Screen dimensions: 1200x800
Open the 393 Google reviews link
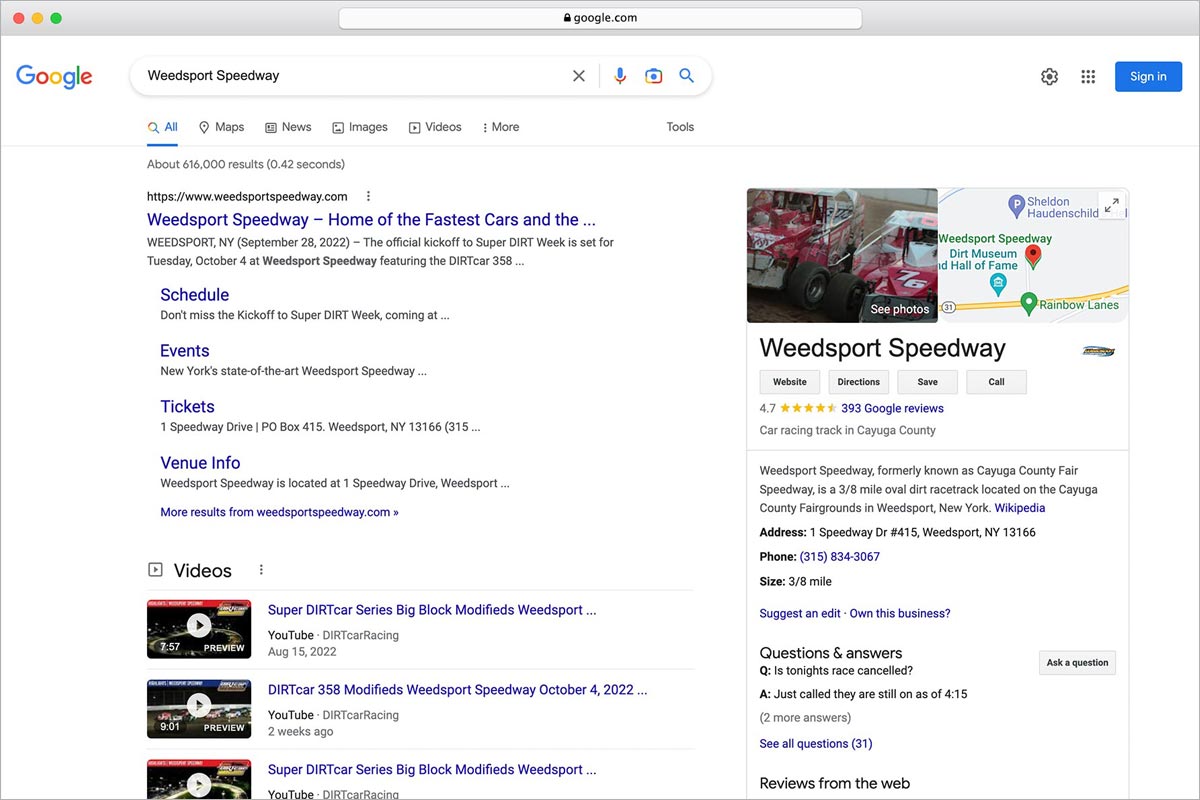[892, 408]
